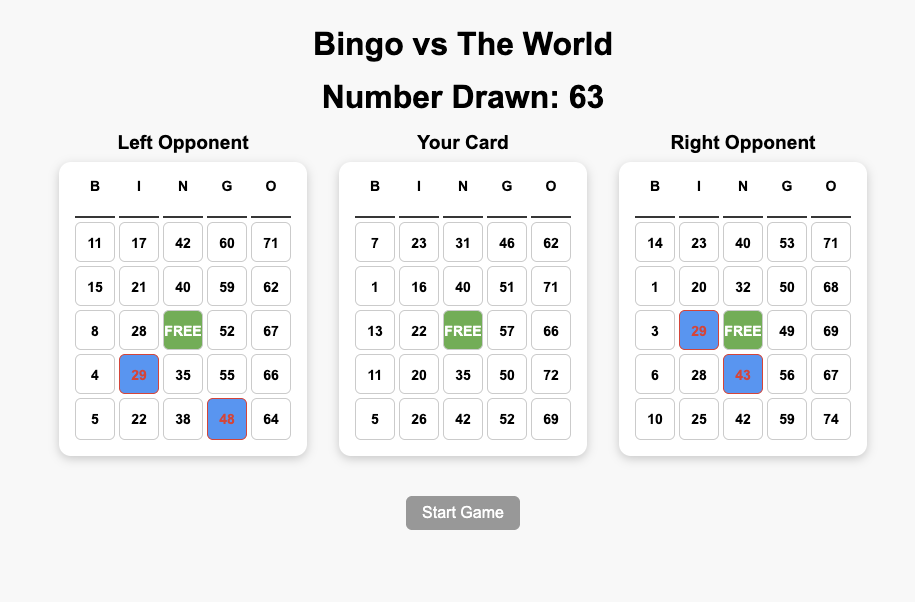Image resolution: width=915 pixels, height=602 pixels.
Task: Select the FREE space on Right Opponent's card
Action: point(742,330)
